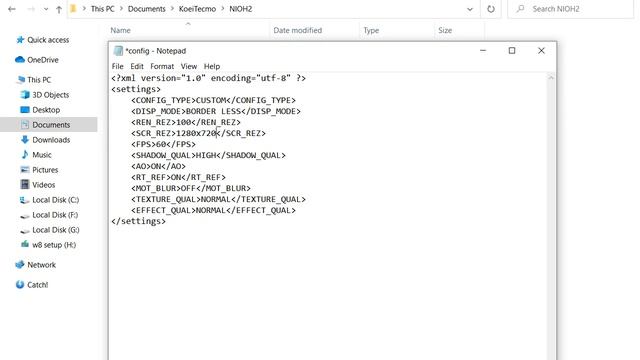The width and height of the screenshot is (640, 360).
Task: Open Local Disk (C:) drive
Action: [x=56, y=200]
